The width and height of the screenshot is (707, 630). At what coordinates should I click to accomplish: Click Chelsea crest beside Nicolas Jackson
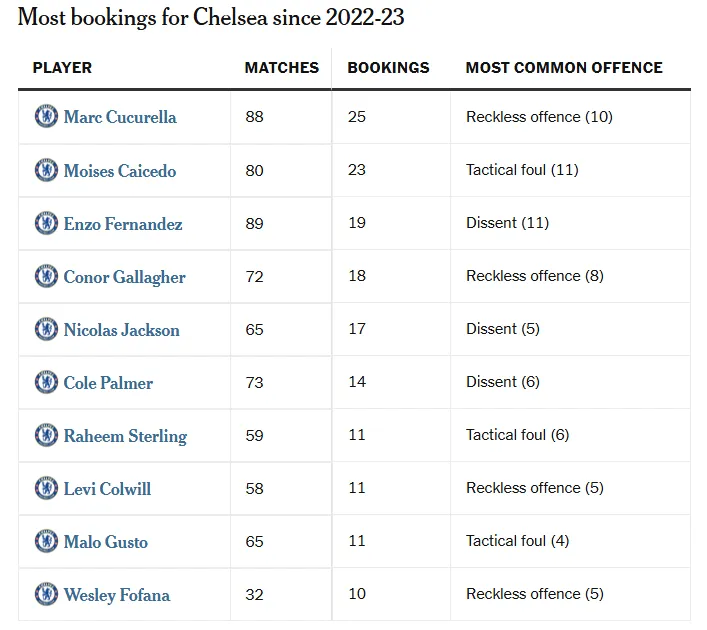pyautogui.click(x=46, y=329)
